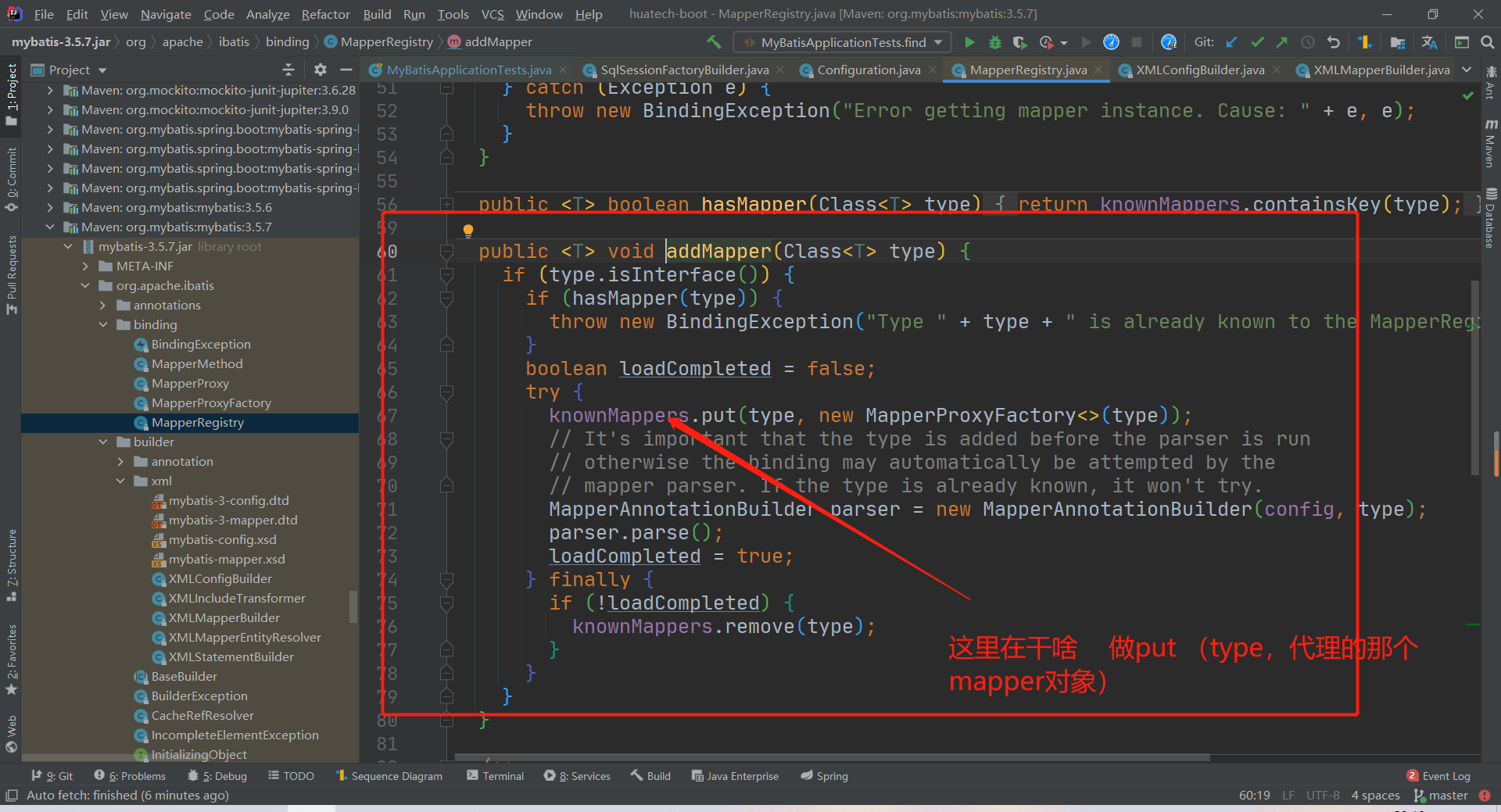Open the run configuration dropdown
This screenshot has width=1501, height=812.
pos(842,42)
